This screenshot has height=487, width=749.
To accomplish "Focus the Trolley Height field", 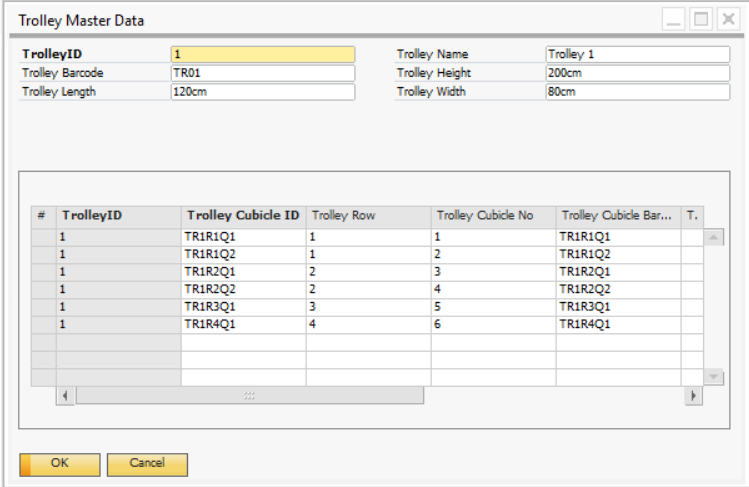I will click(x=637, y=73).
